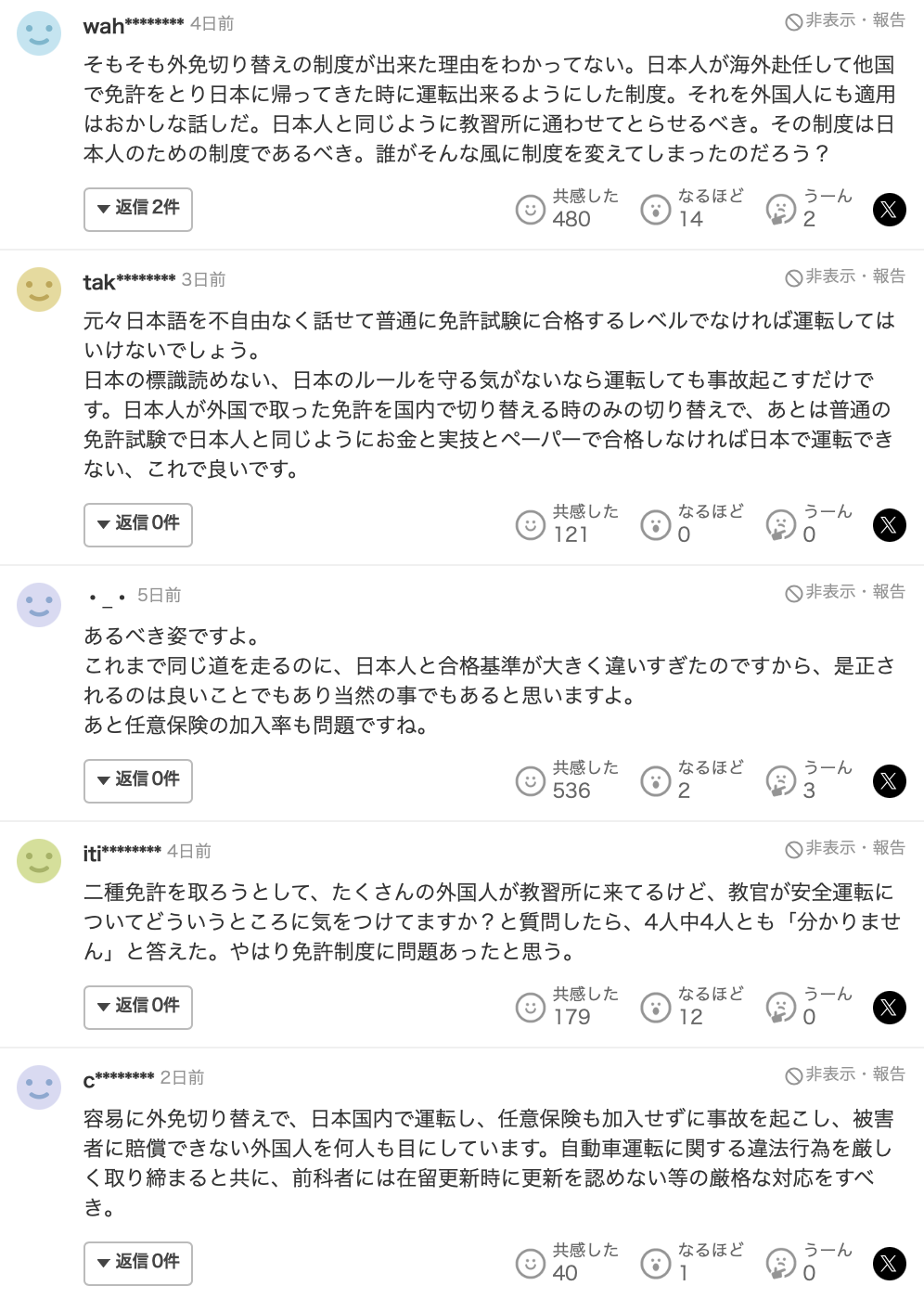Image resolution: width=924 pixels, height=1299 pixels.
Task: Share tak's comment on X
Action: [889, 525]
